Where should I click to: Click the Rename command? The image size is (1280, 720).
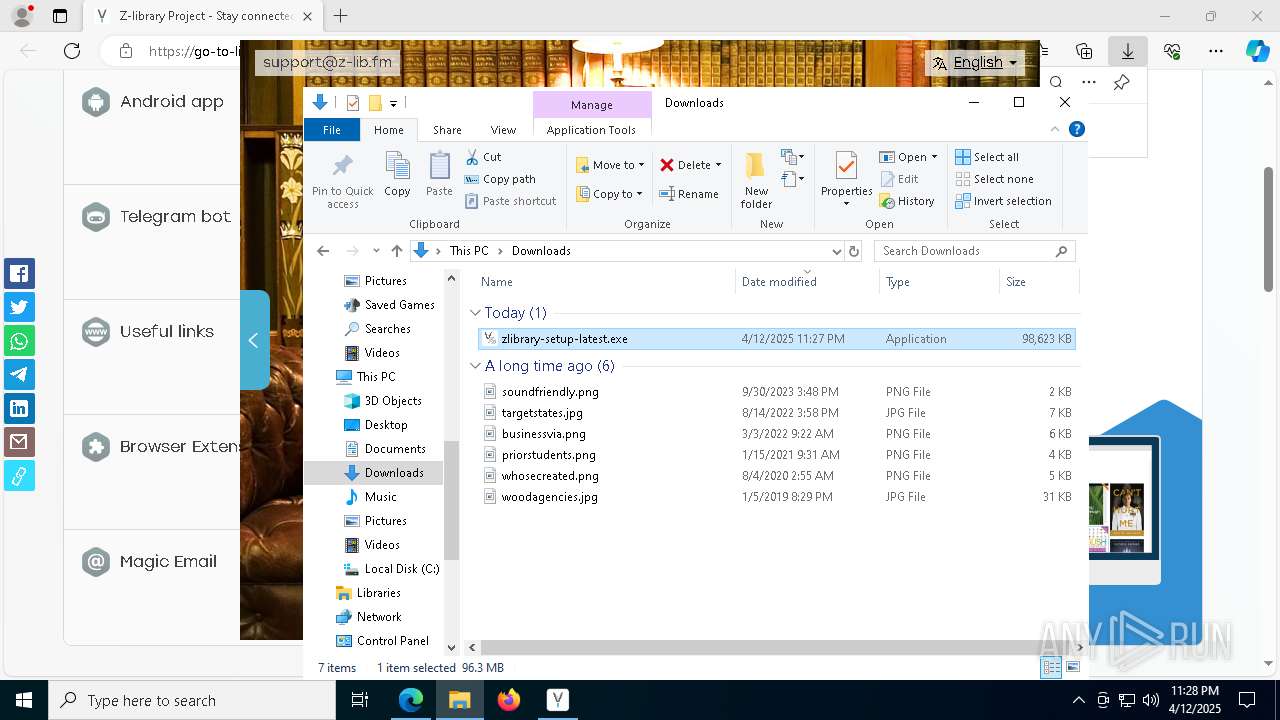[689, 194]
